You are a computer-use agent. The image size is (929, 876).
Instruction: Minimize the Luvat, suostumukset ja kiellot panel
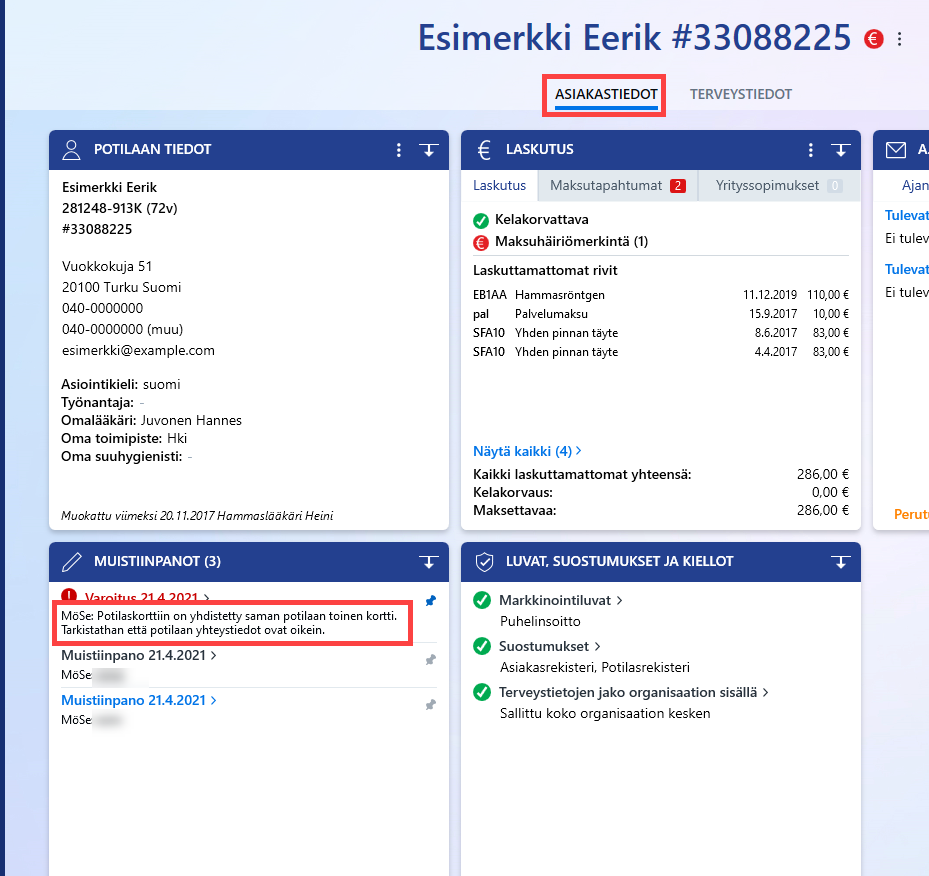[841, 561]
